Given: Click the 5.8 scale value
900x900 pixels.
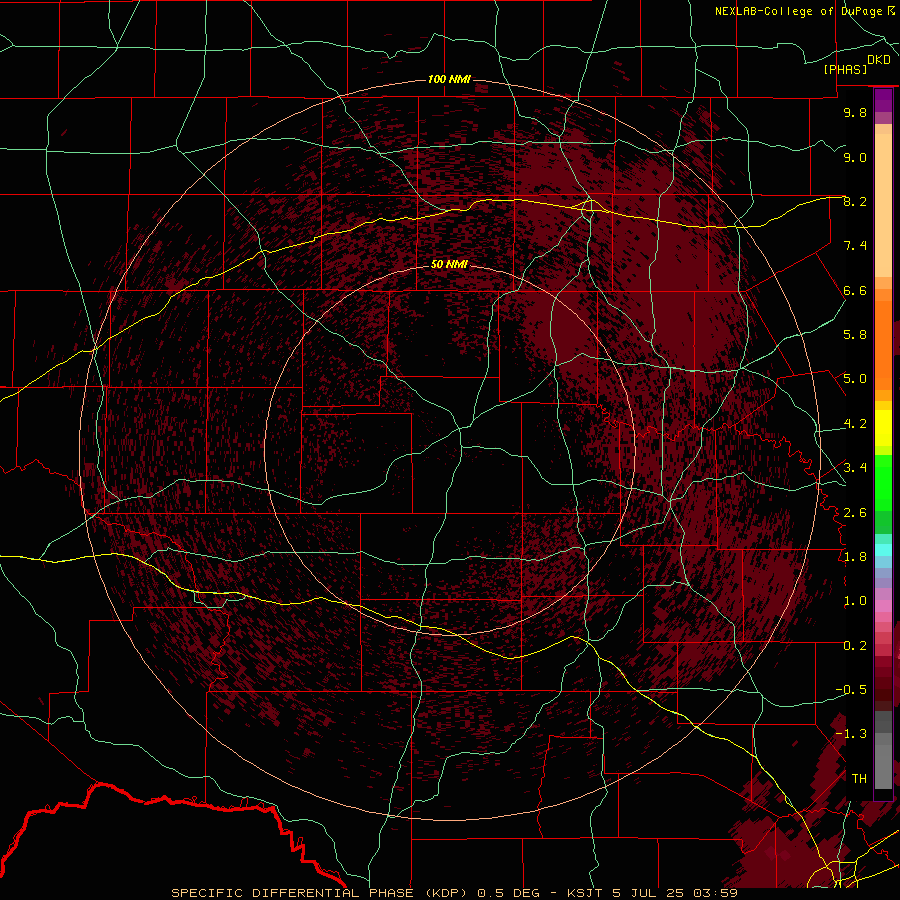Looking at the screenshot, I should click(855, 335).
